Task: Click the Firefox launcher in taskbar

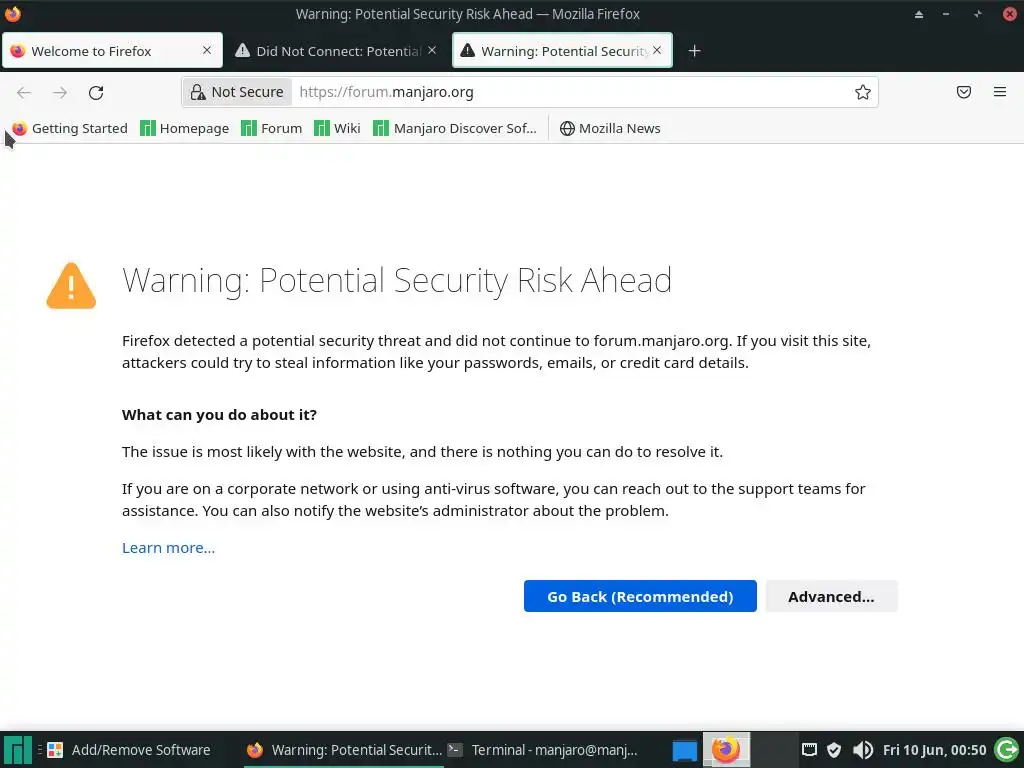Action: 726,750
